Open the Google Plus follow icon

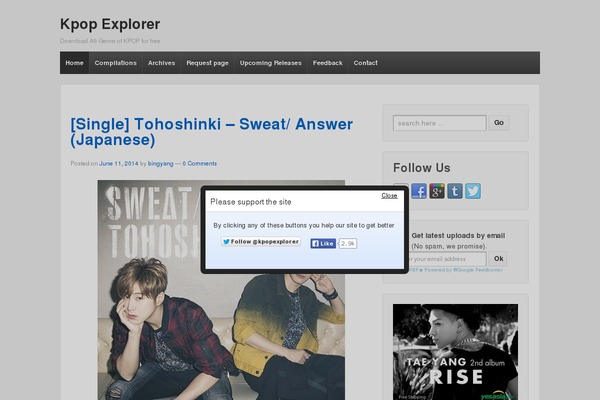pos(437,191)
